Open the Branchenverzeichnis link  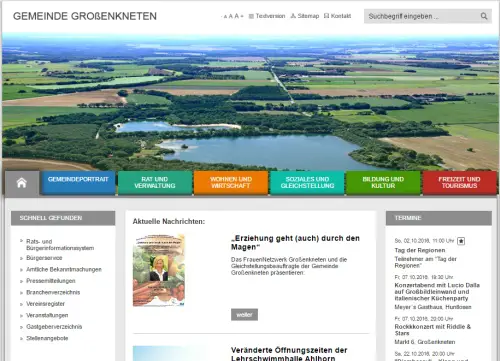[53, 292]
